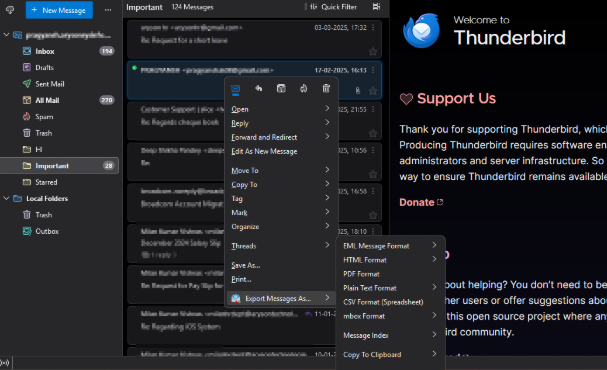Open the Export Messages As submenu
Screen dimensions: 607x370
(281, 298)
